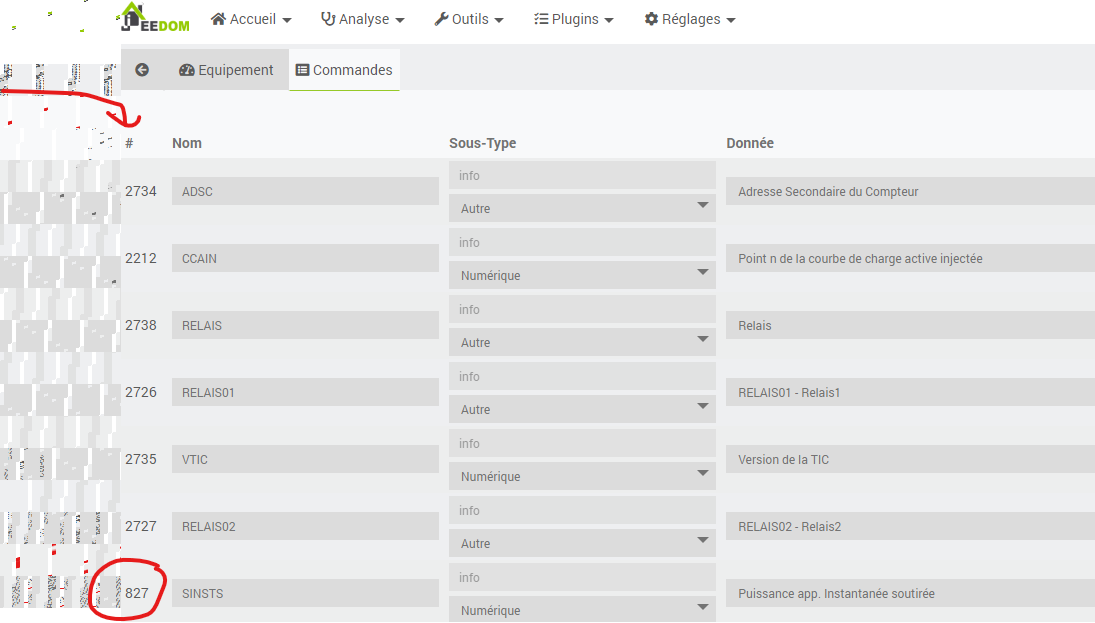Click the RELAIS02 info type field
The width and height of the screenshot is (1095, 623).
pos(582,510)
